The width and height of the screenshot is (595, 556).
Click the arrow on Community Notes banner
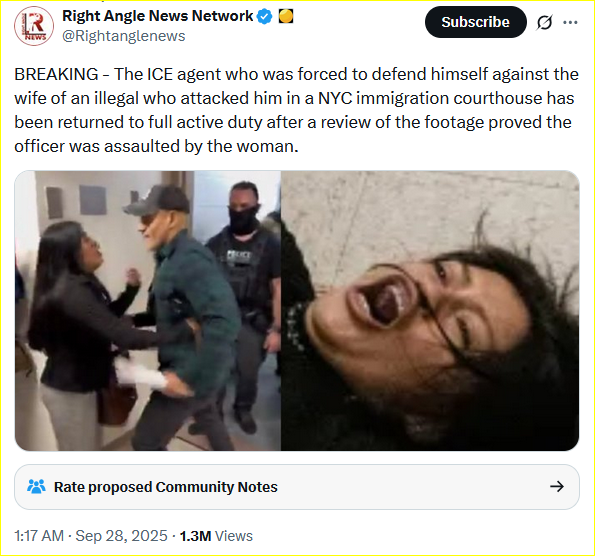(x=557, y=486)
